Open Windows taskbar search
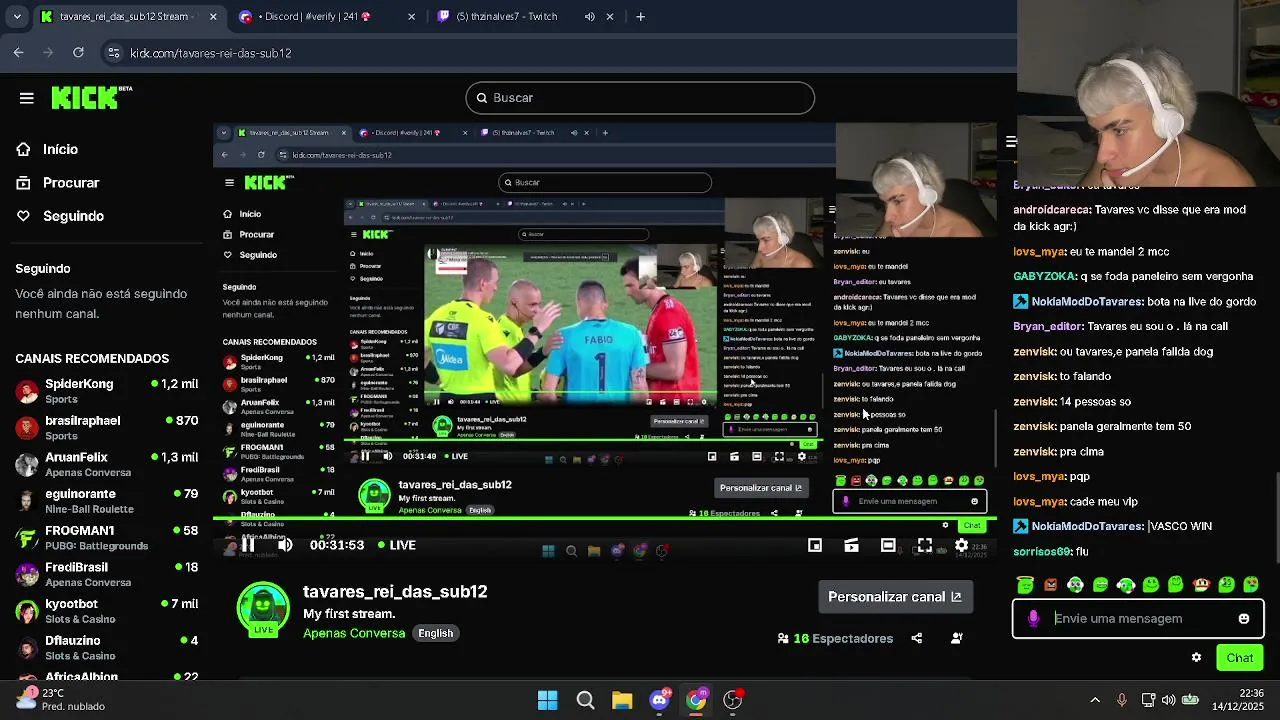The width and height of the screenshot is (1280, 720). click(x=585, y=700)
